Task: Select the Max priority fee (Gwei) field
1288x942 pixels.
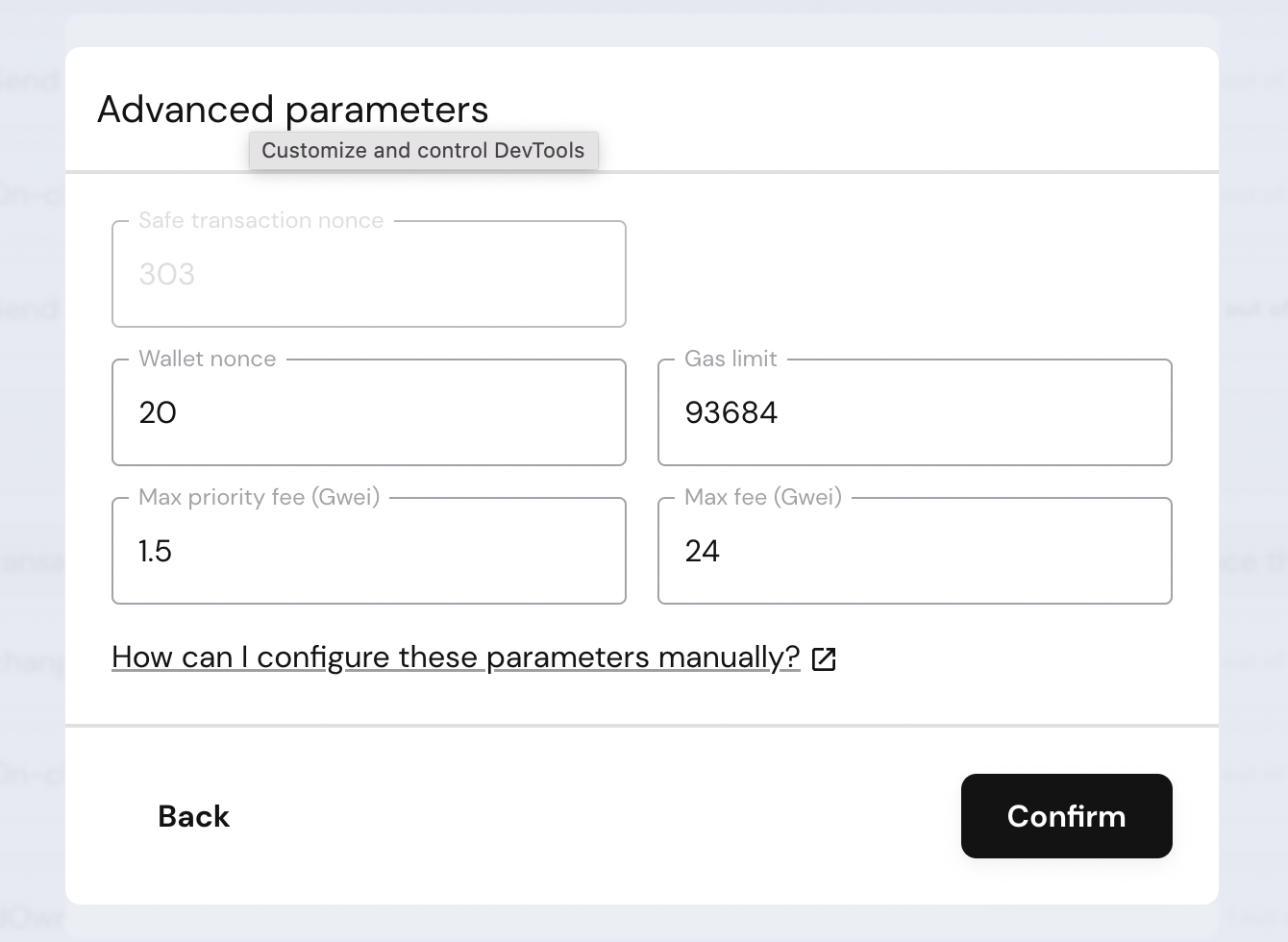Action: coord(369,551)
